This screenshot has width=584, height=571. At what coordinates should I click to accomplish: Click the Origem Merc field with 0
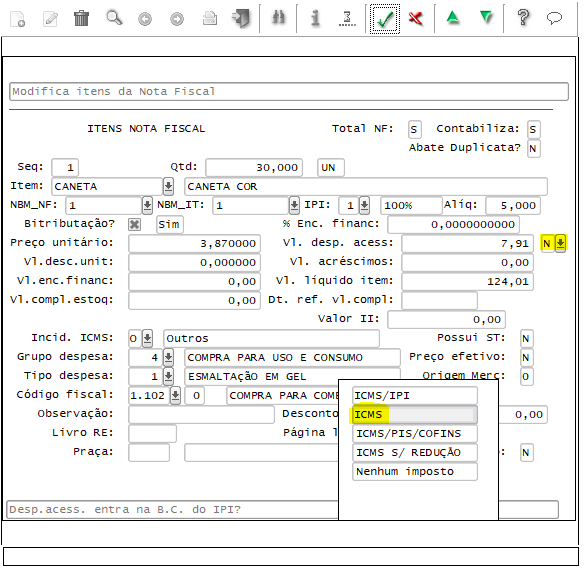[x=527, y=376]
